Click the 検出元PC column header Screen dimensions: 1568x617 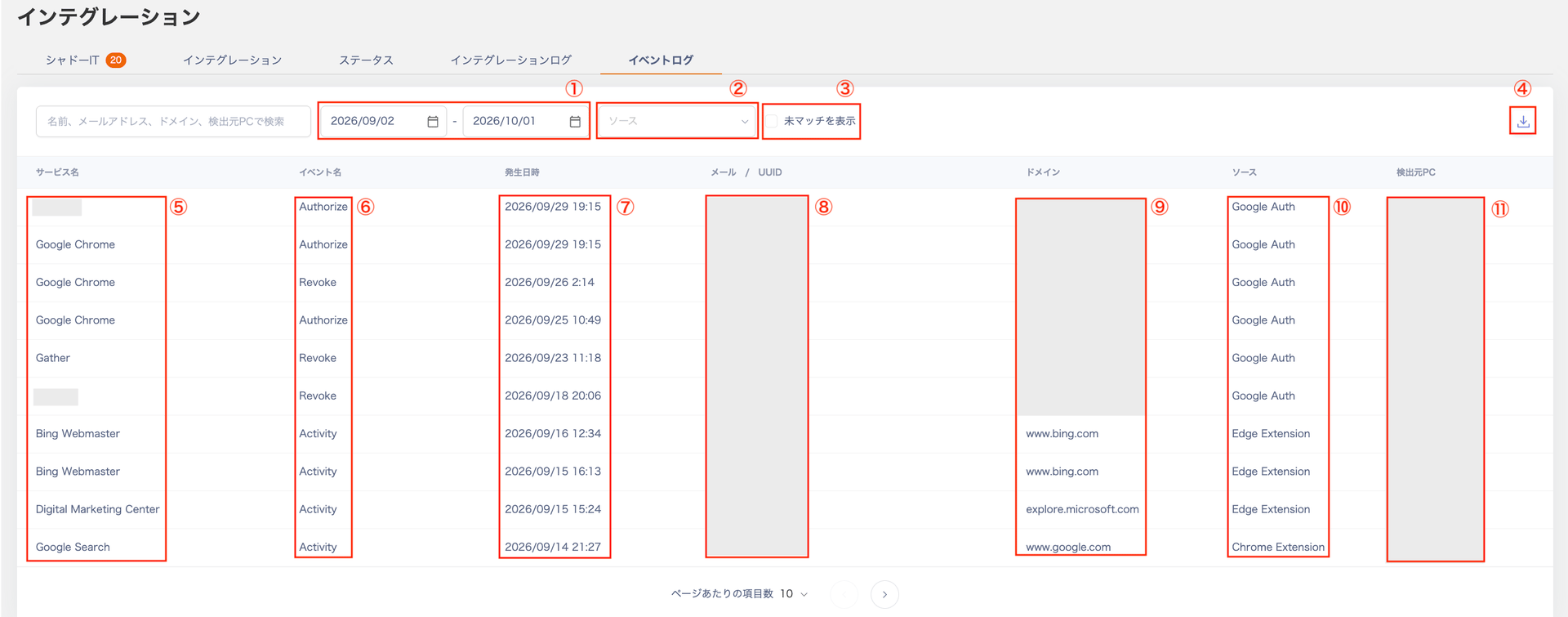click(x=1415, y=172)
